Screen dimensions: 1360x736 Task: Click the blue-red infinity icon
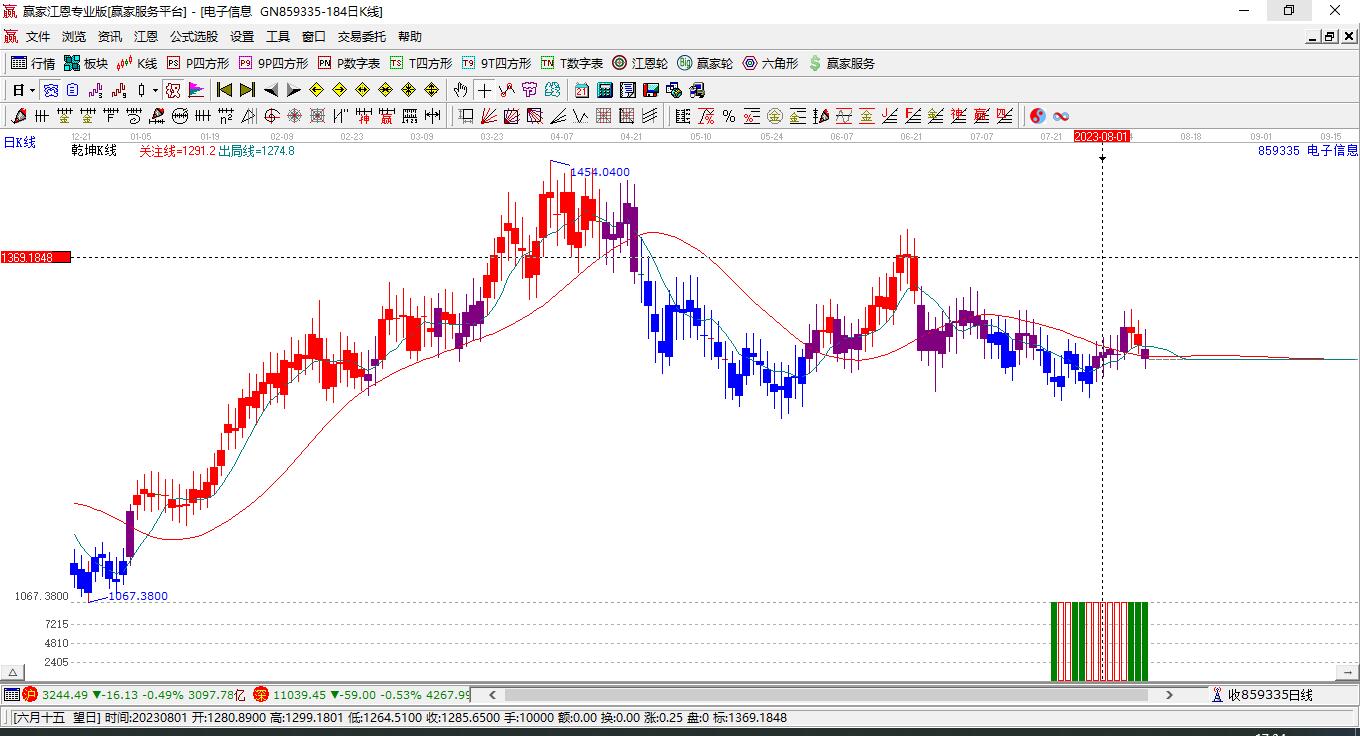[1061, 115]
